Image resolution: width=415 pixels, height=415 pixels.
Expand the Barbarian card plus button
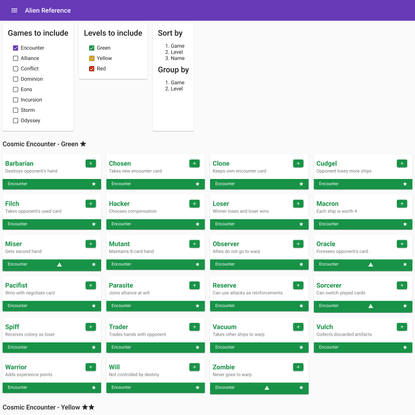(x=91, y=163)
